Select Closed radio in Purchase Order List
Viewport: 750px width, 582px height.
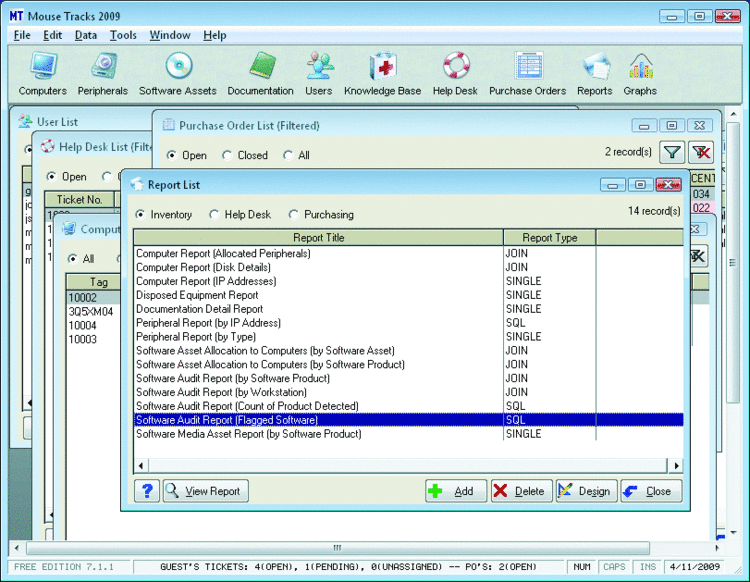pyautogui.click(x=227, y=155)
